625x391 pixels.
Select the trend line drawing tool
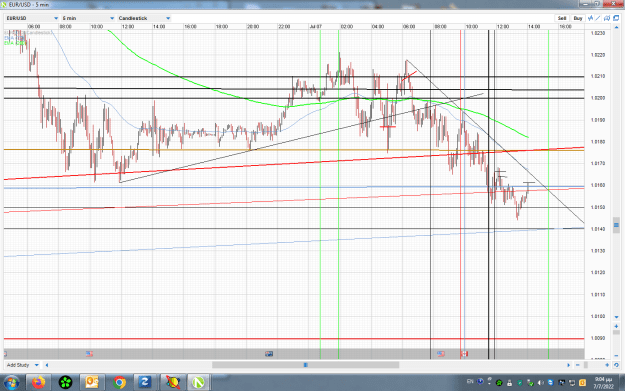(x=598, y=18)
